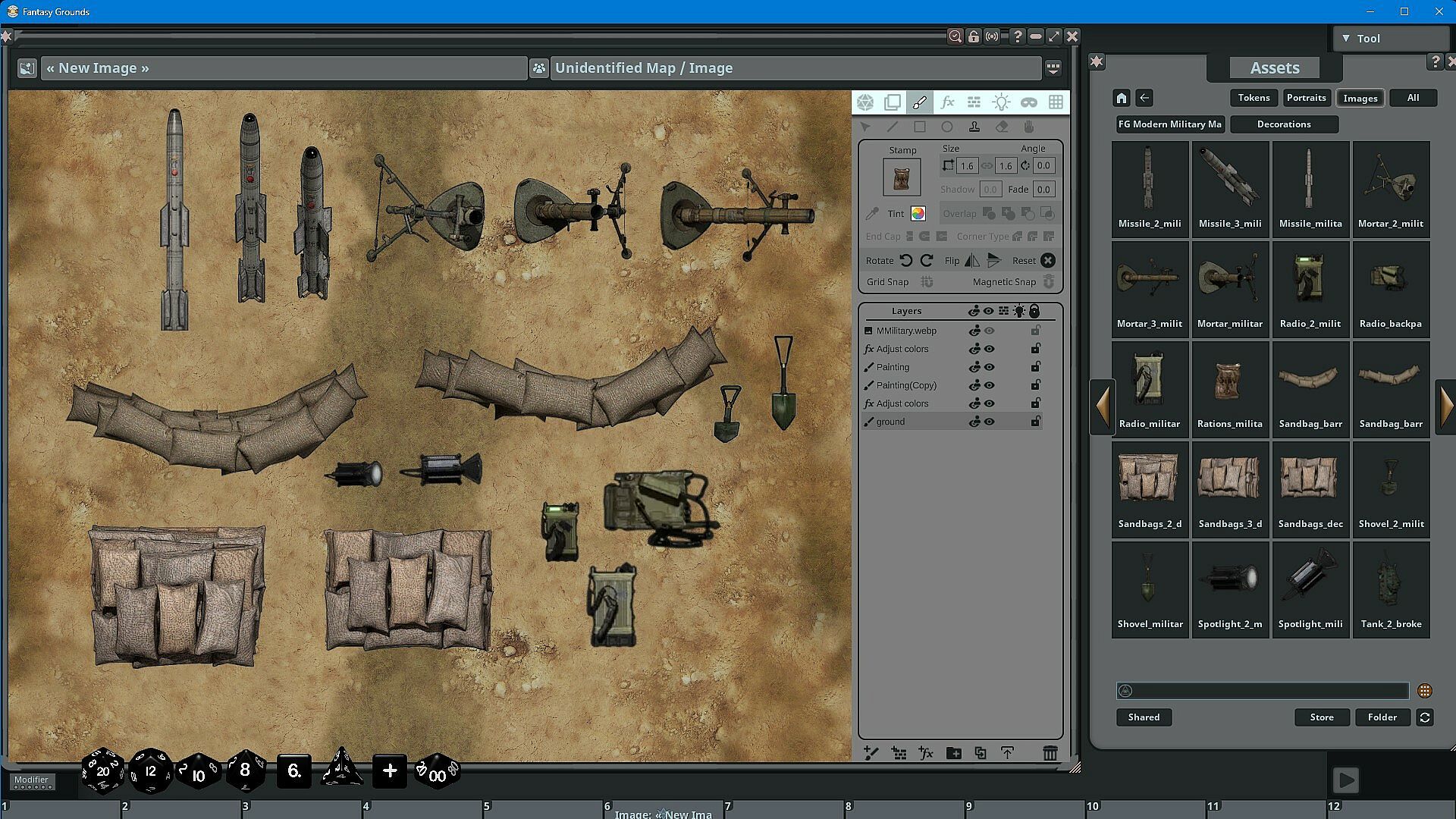Open the Portraits tab
Image resolution: width=1456 pixels, height=819 pixels.
1306,98
